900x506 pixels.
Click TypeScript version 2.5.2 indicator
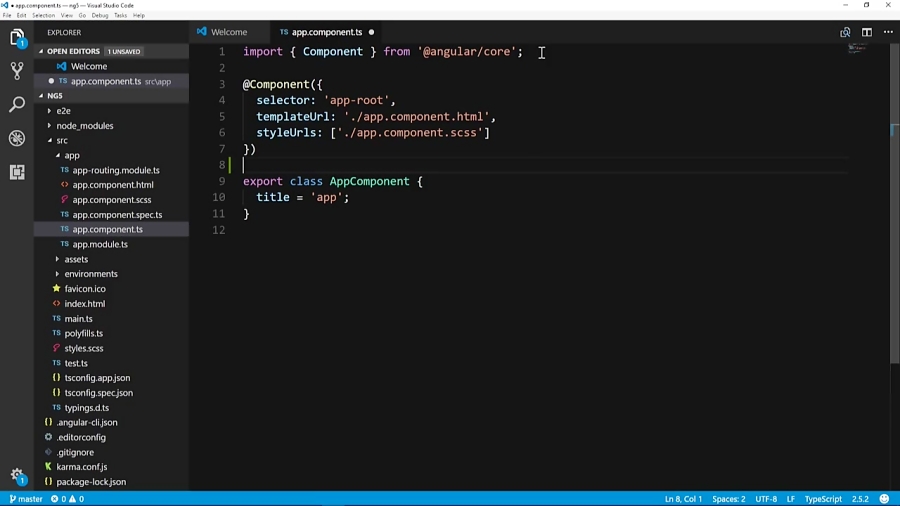[860, 499]
